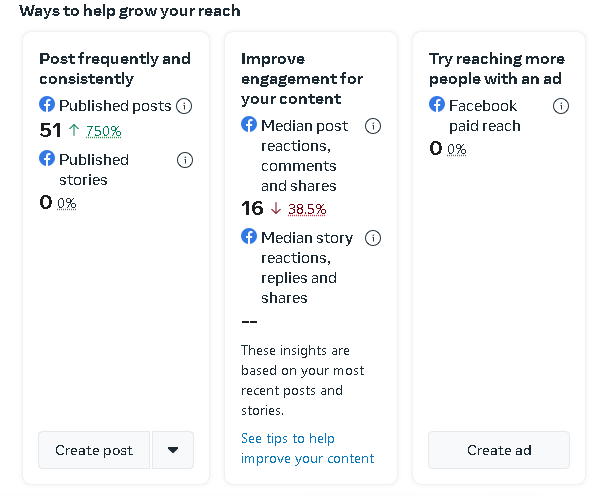Expand the arrow dropdown beside Create post

click(x=173, y=450)
